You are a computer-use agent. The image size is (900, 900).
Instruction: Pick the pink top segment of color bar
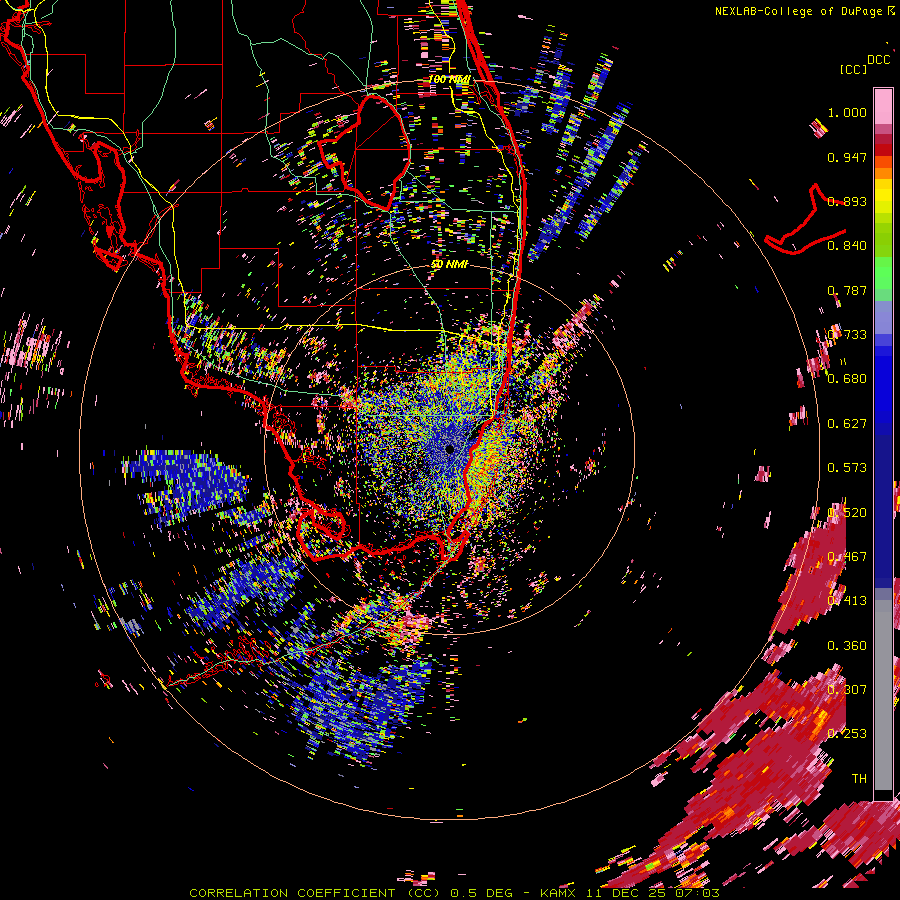point(883,106)
